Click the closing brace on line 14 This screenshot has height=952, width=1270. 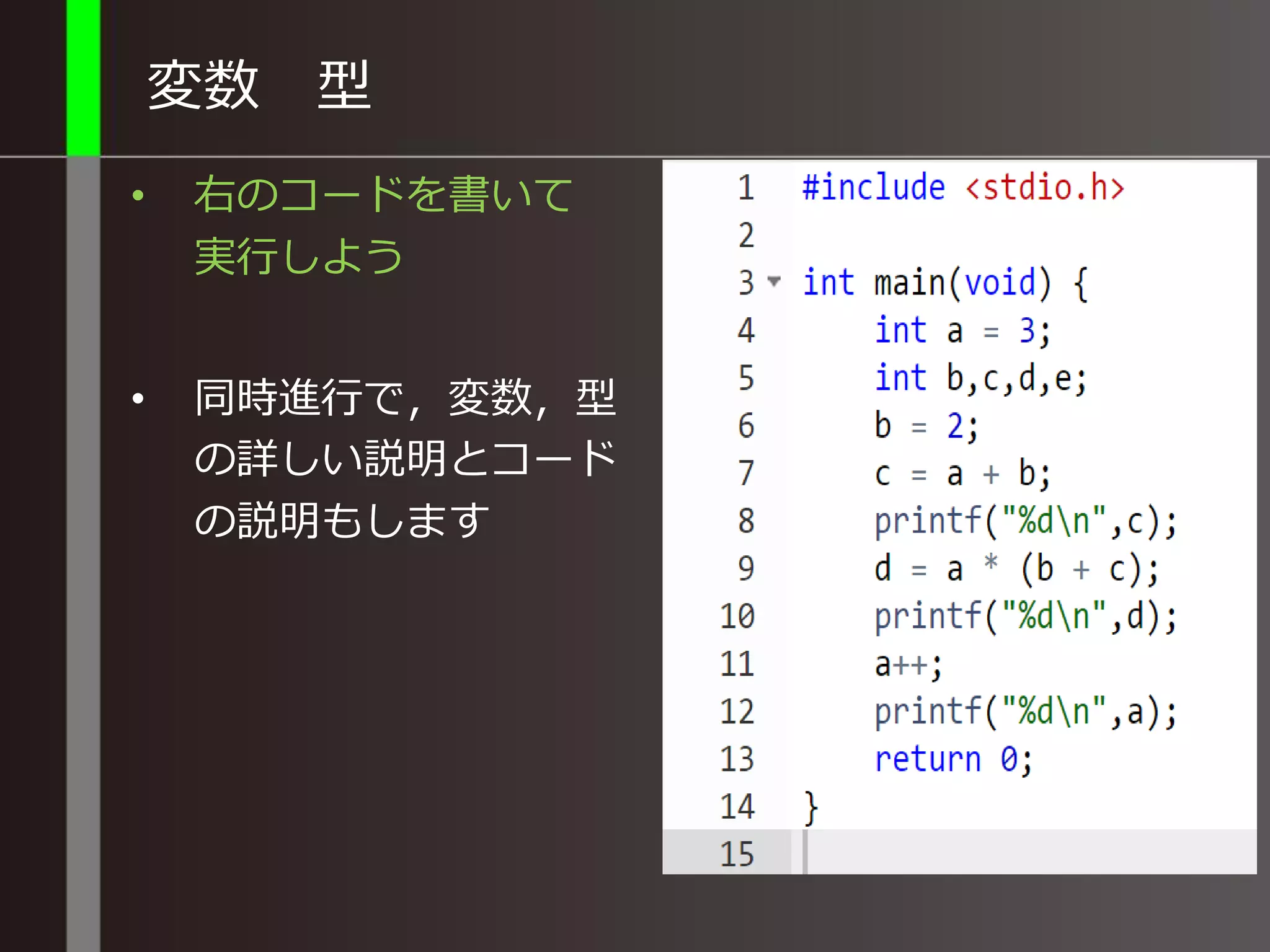coord(811,808)
